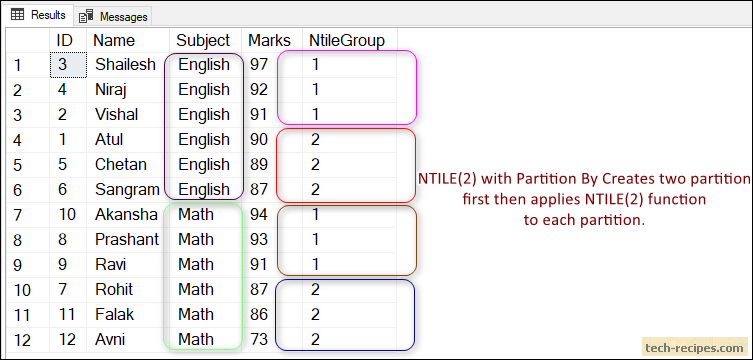
Task: Click the Subject cell in Ravi's row
Action: [206, 264]
